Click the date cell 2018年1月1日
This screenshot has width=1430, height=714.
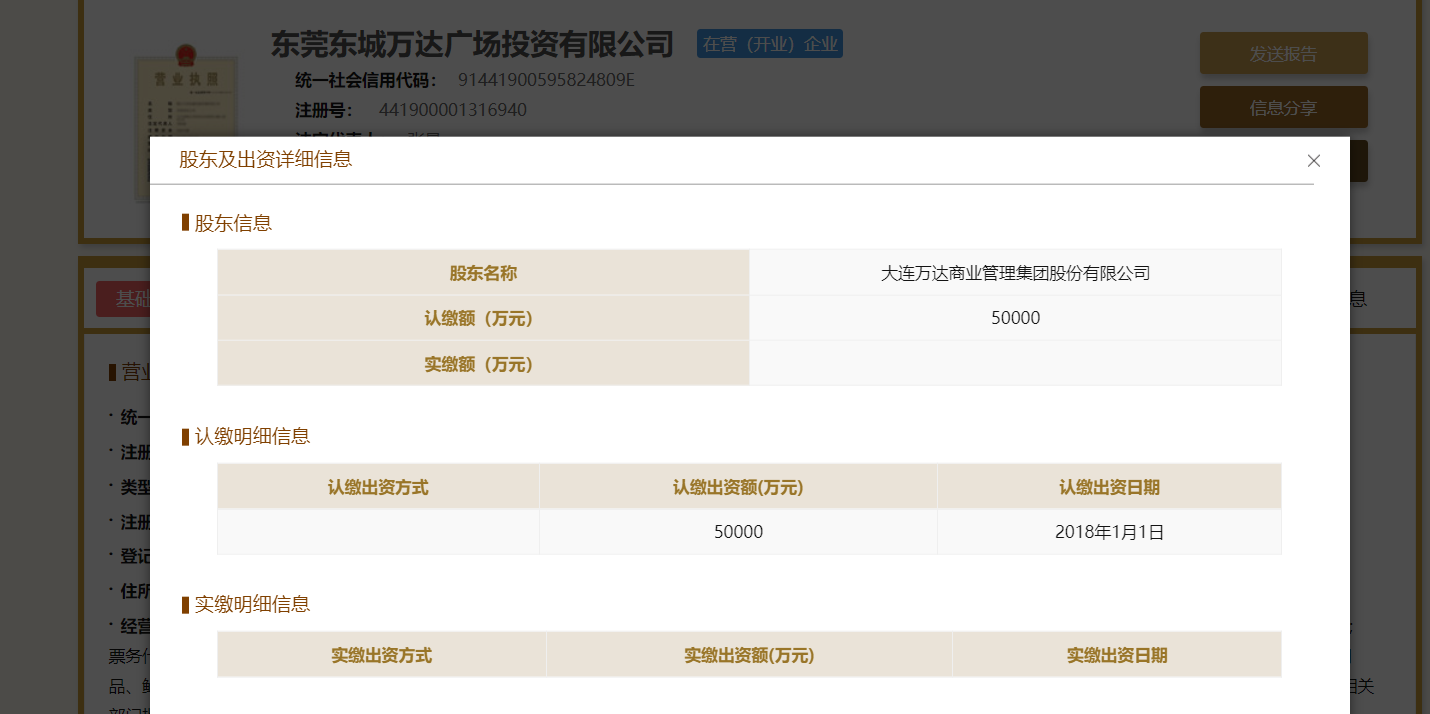click(1109, 532)
